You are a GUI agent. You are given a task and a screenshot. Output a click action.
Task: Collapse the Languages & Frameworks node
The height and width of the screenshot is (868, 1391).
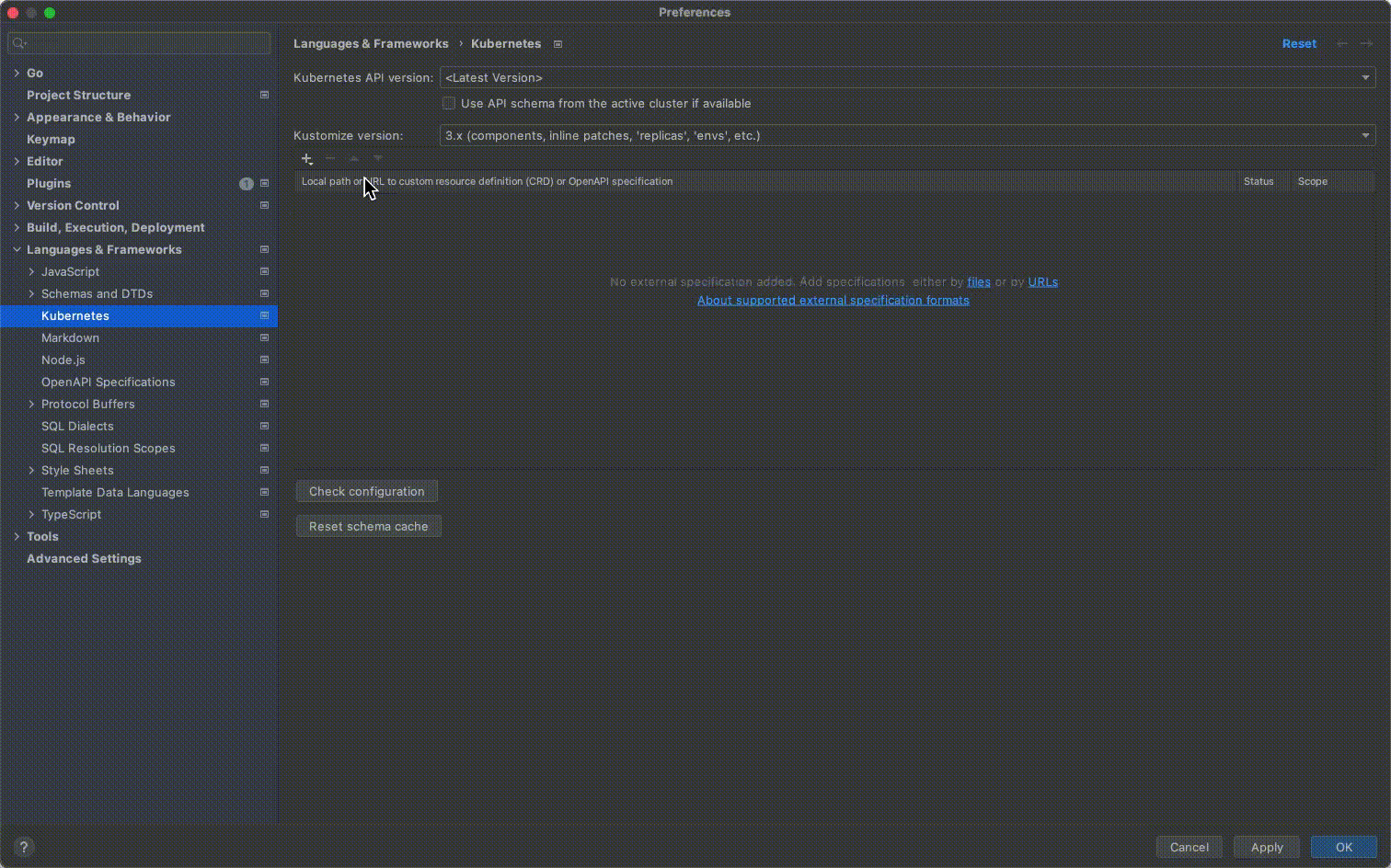17,249
